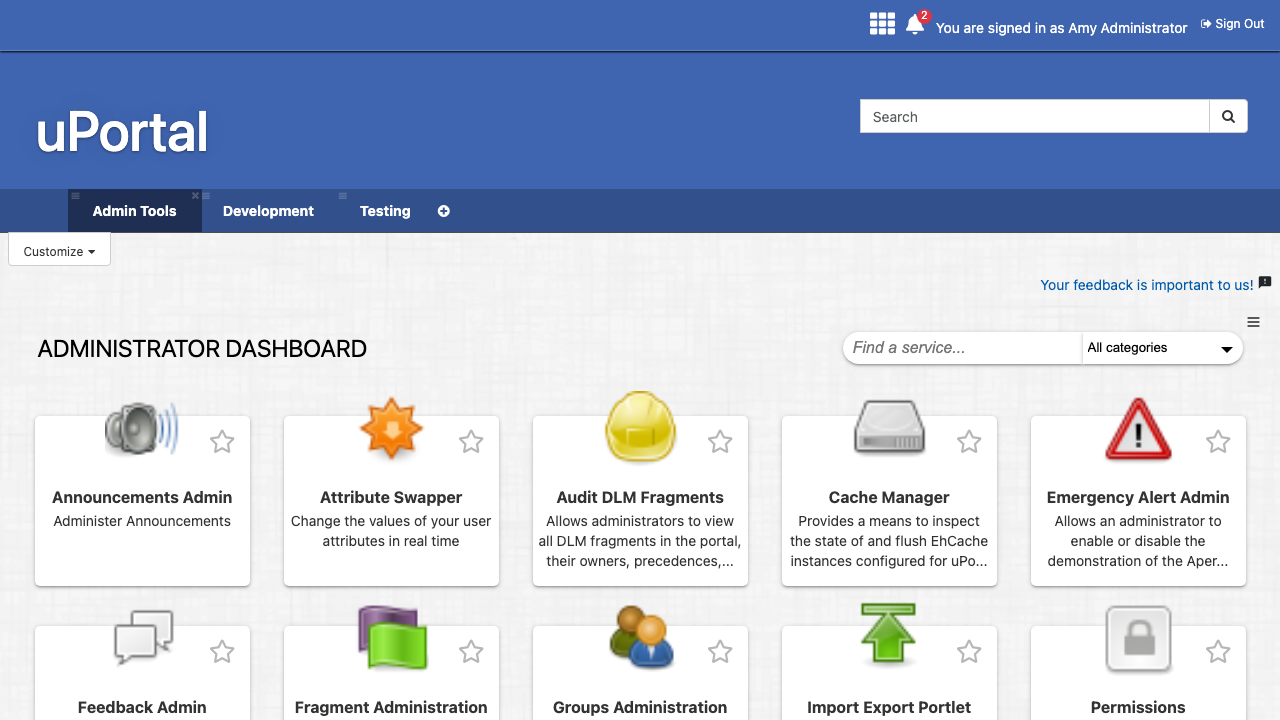Open the Cache Manager title link
1280x720 pixels.
click(x=889, y=497)
